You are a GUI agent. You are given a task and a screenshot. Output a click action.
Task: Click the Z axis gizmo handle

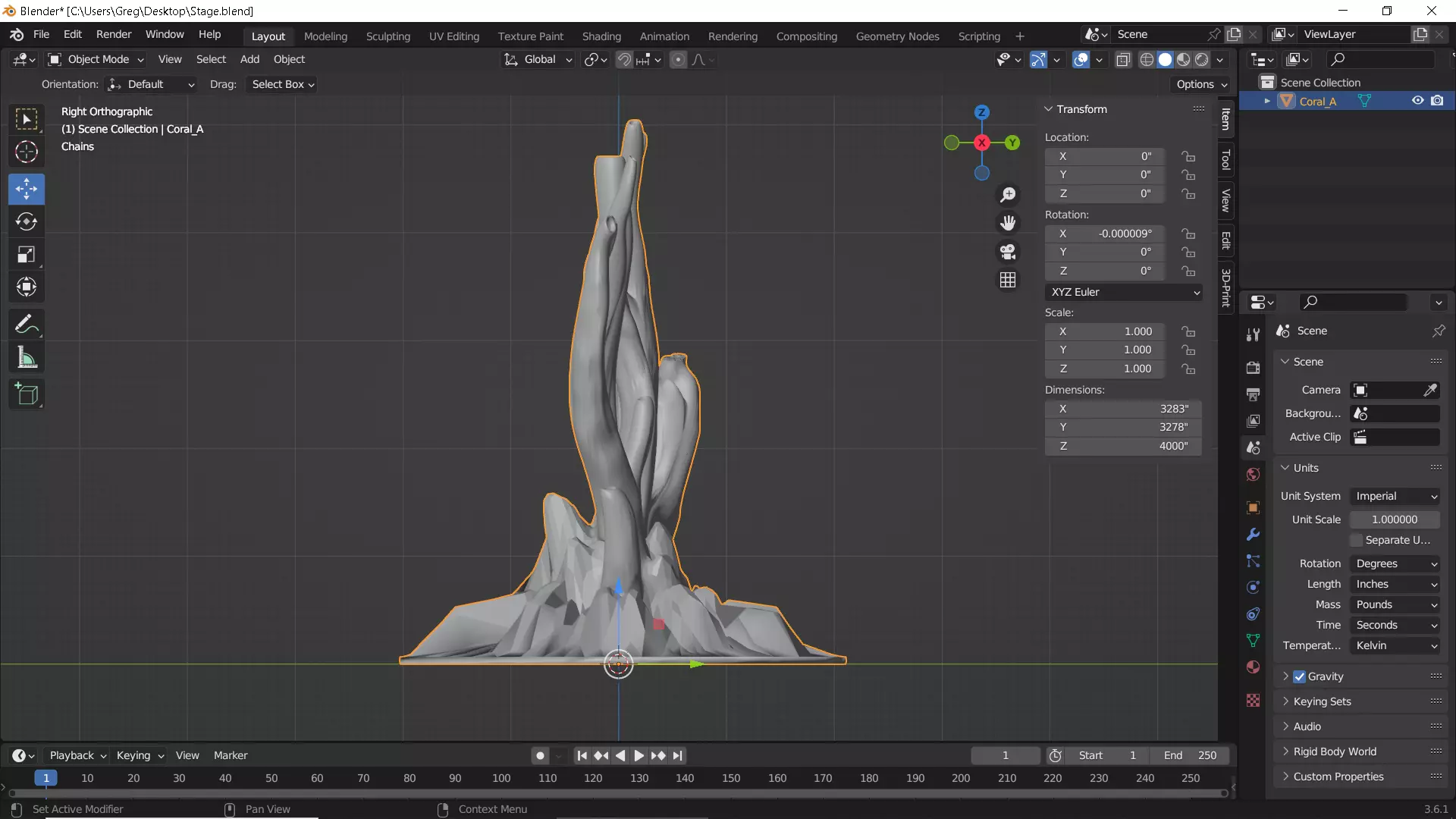[x=982, y=112]
